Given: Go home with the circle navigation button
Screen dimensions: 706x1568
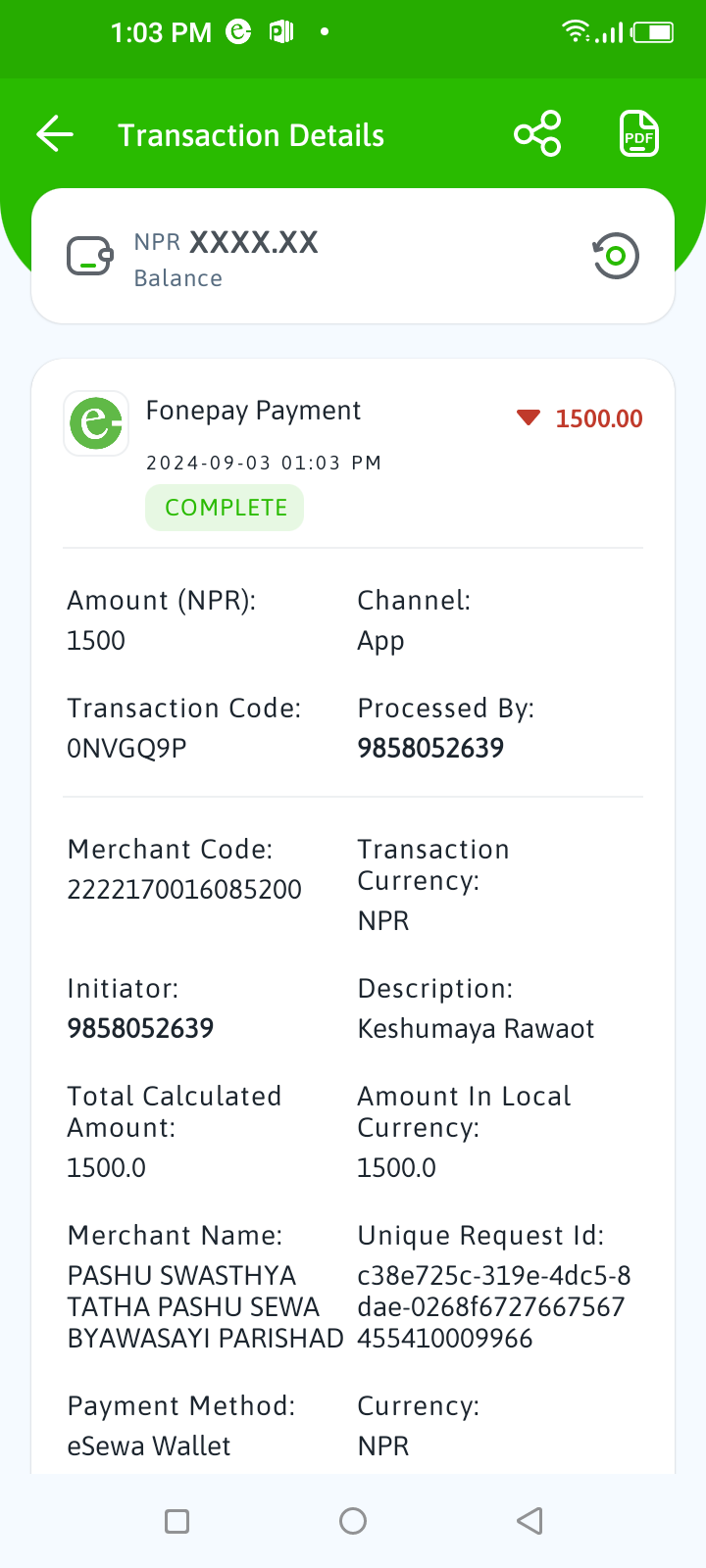Looking at the screenshot, I should click(353, 1521).
